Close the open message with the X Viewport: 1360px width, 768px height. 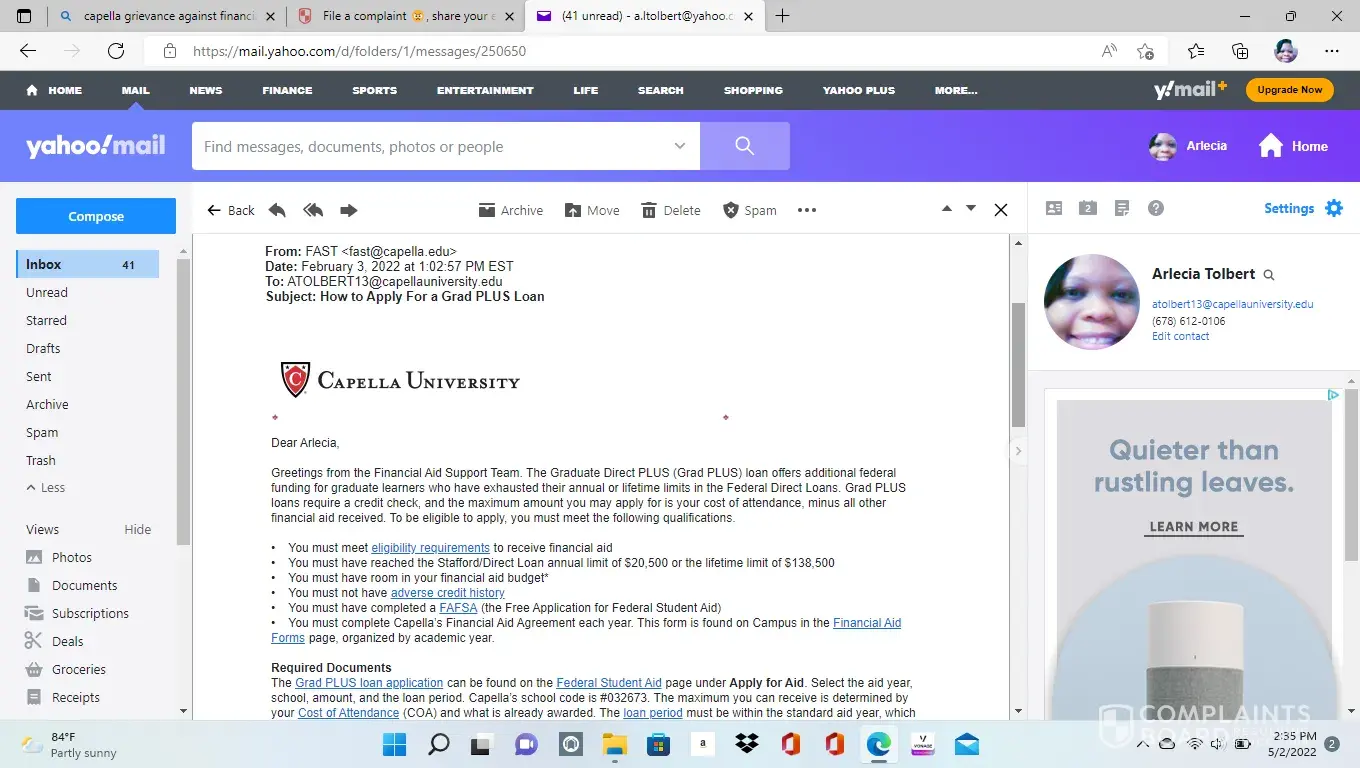point(1000,210)
